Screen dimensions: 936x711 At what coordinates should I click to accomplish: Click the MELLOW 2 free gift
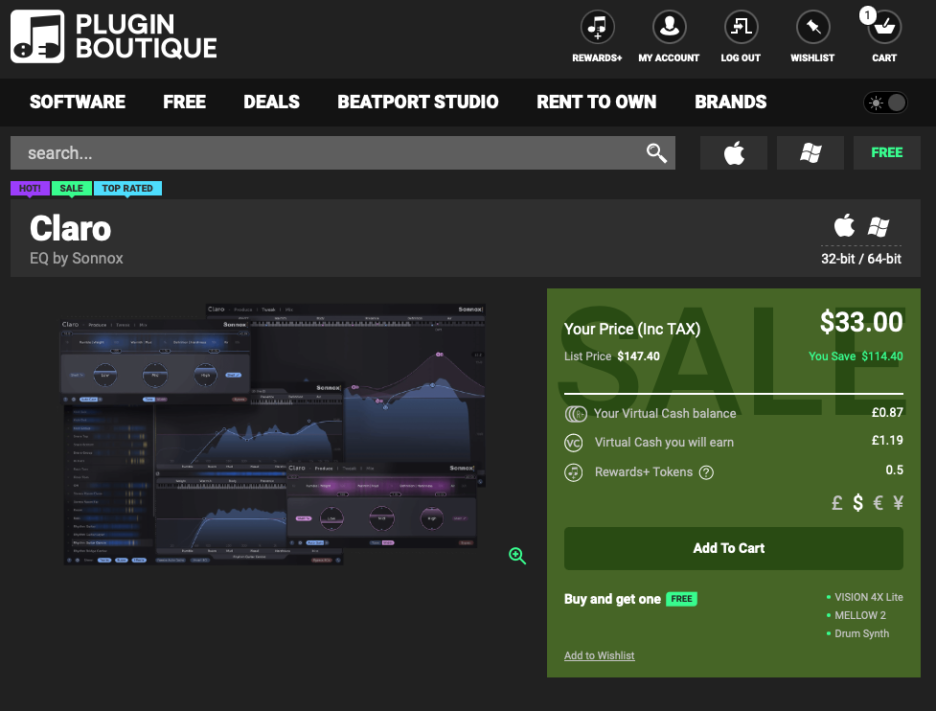point(860,615)
